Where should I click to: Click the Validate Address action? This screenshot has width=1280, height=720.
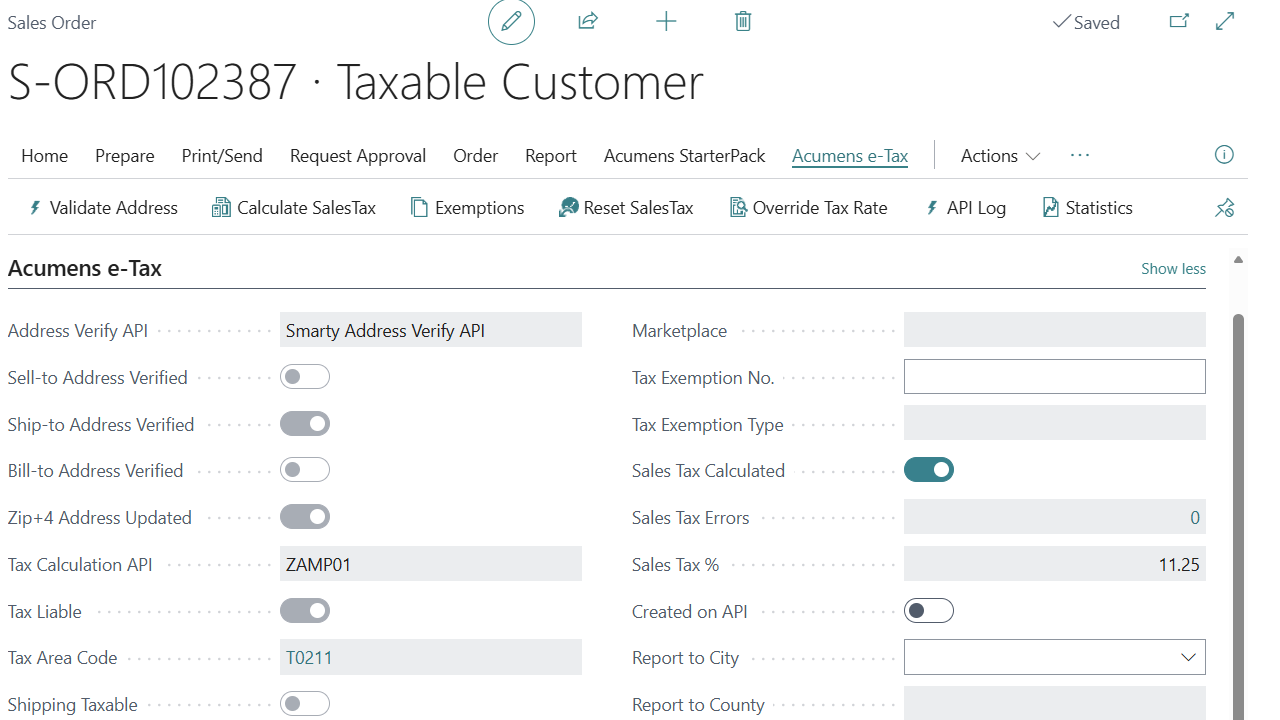103,208
